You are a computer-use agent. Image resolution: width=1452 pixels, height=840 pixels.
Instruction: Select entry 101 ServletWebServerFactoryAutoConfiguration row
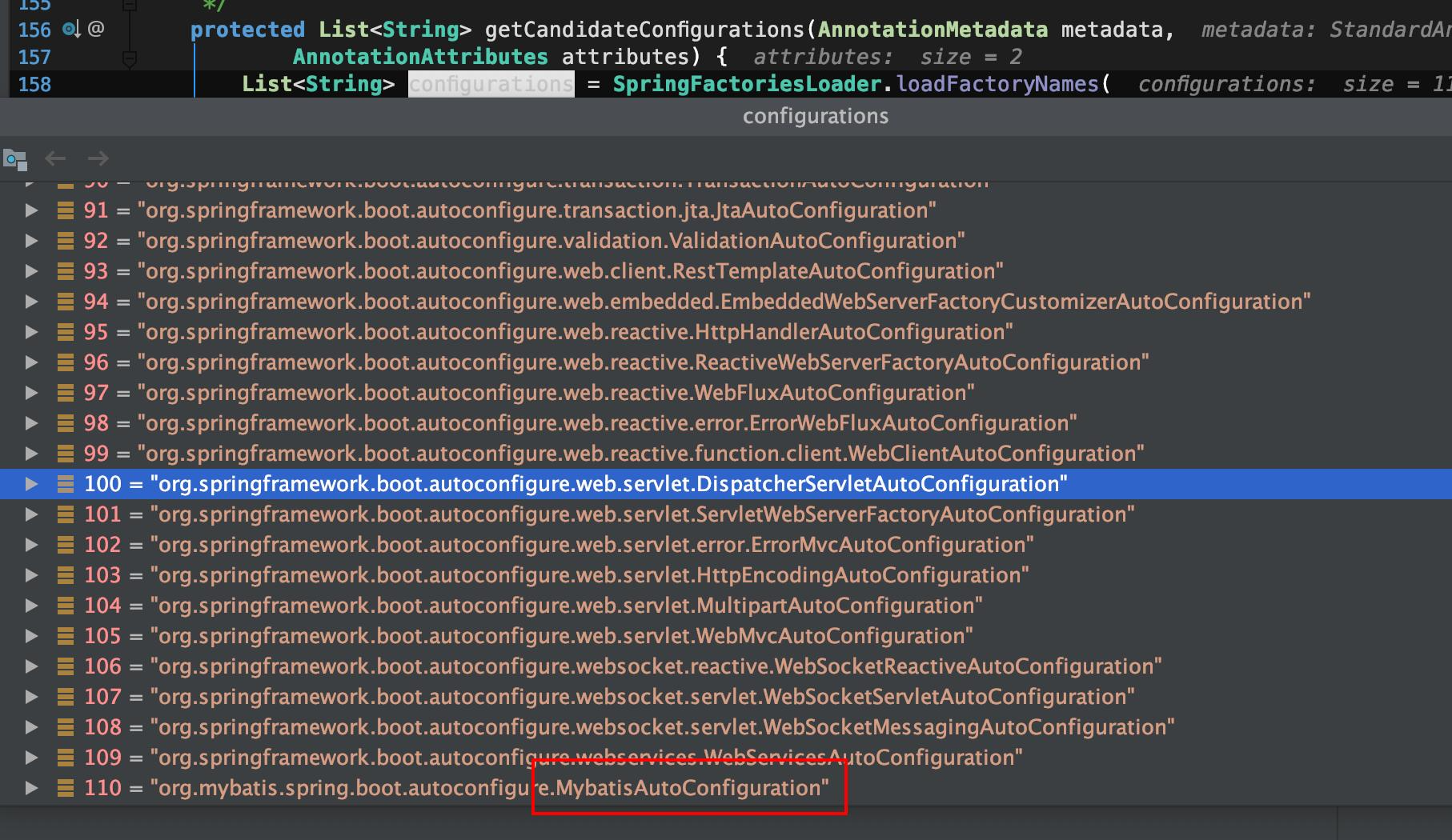coord(726,514)
